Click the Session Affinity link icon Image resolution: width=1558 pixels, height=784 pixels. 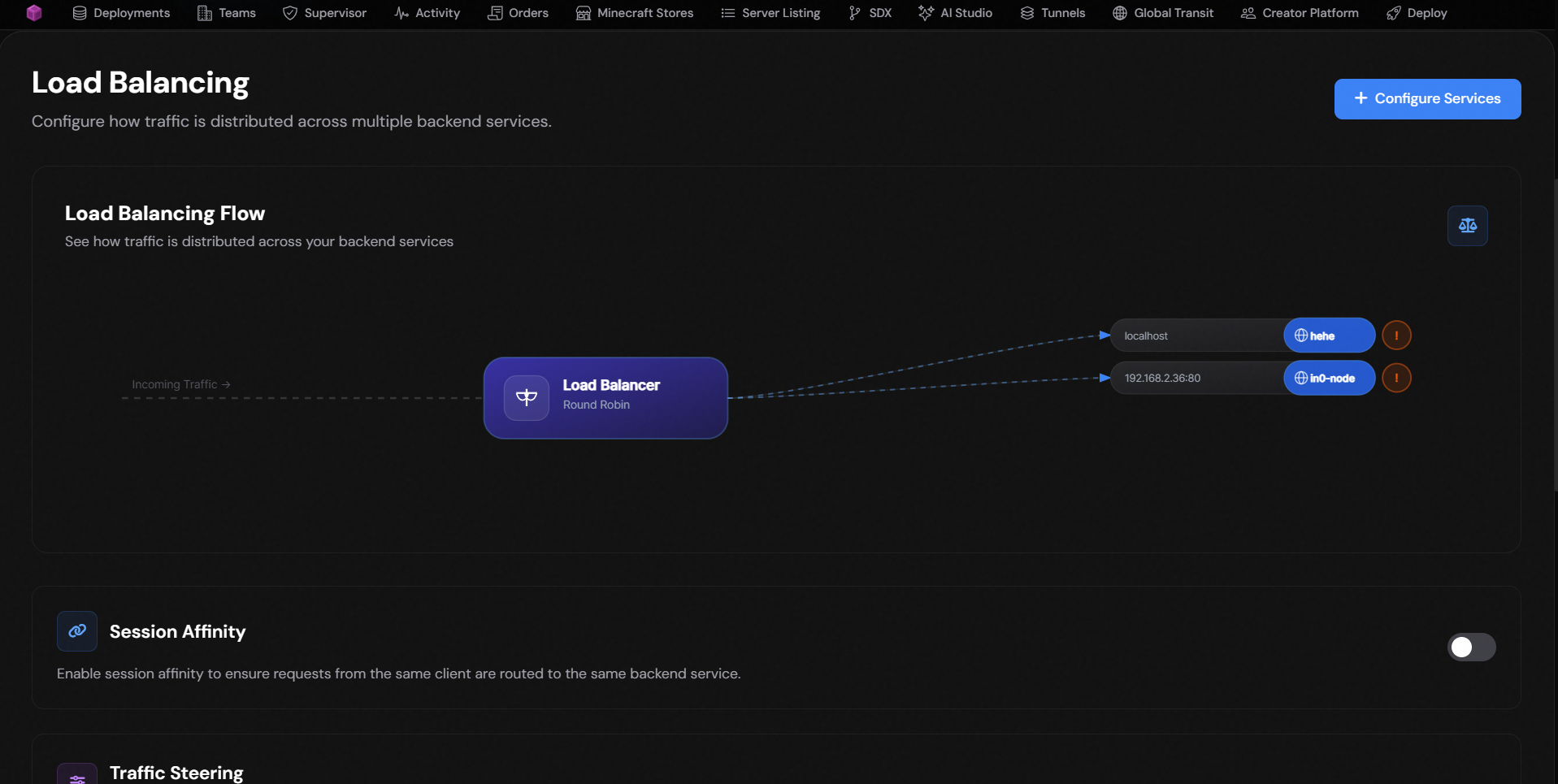tap(77, 631)
